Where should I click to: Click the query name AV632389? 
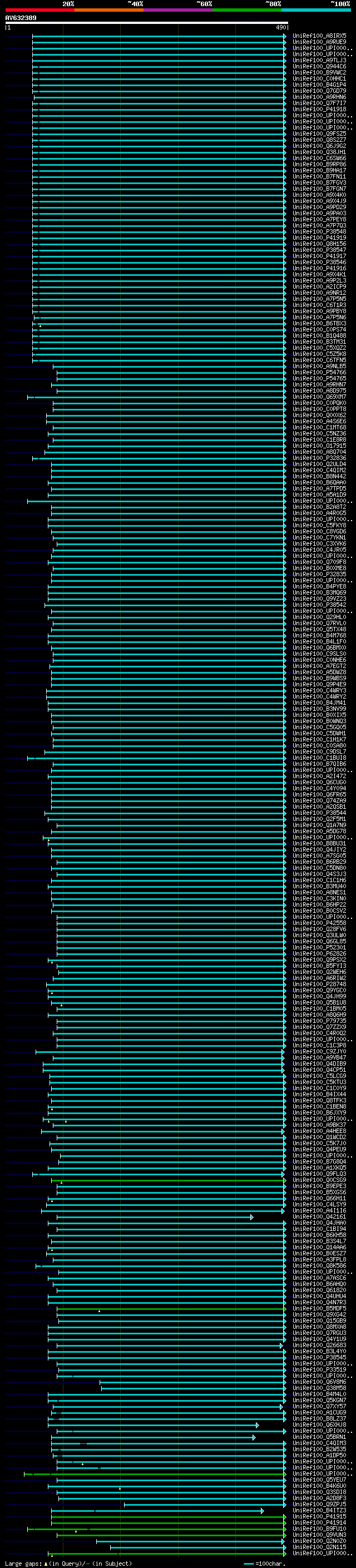21,18
